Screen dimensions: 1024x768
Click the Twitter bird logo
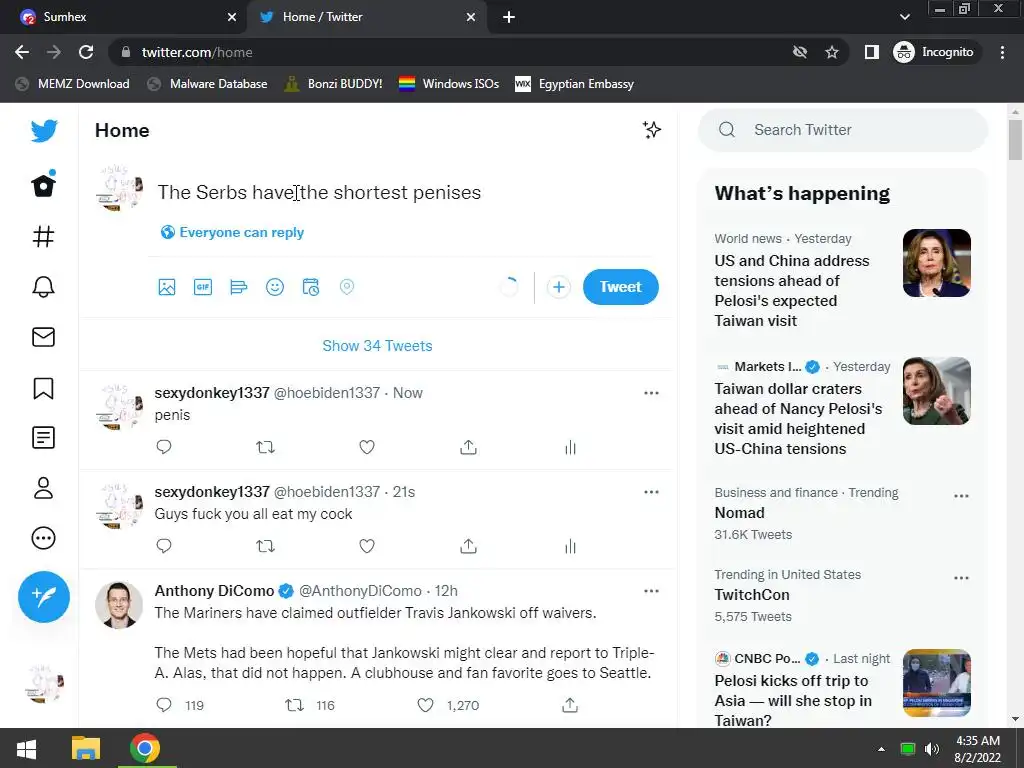click(44, 131)
